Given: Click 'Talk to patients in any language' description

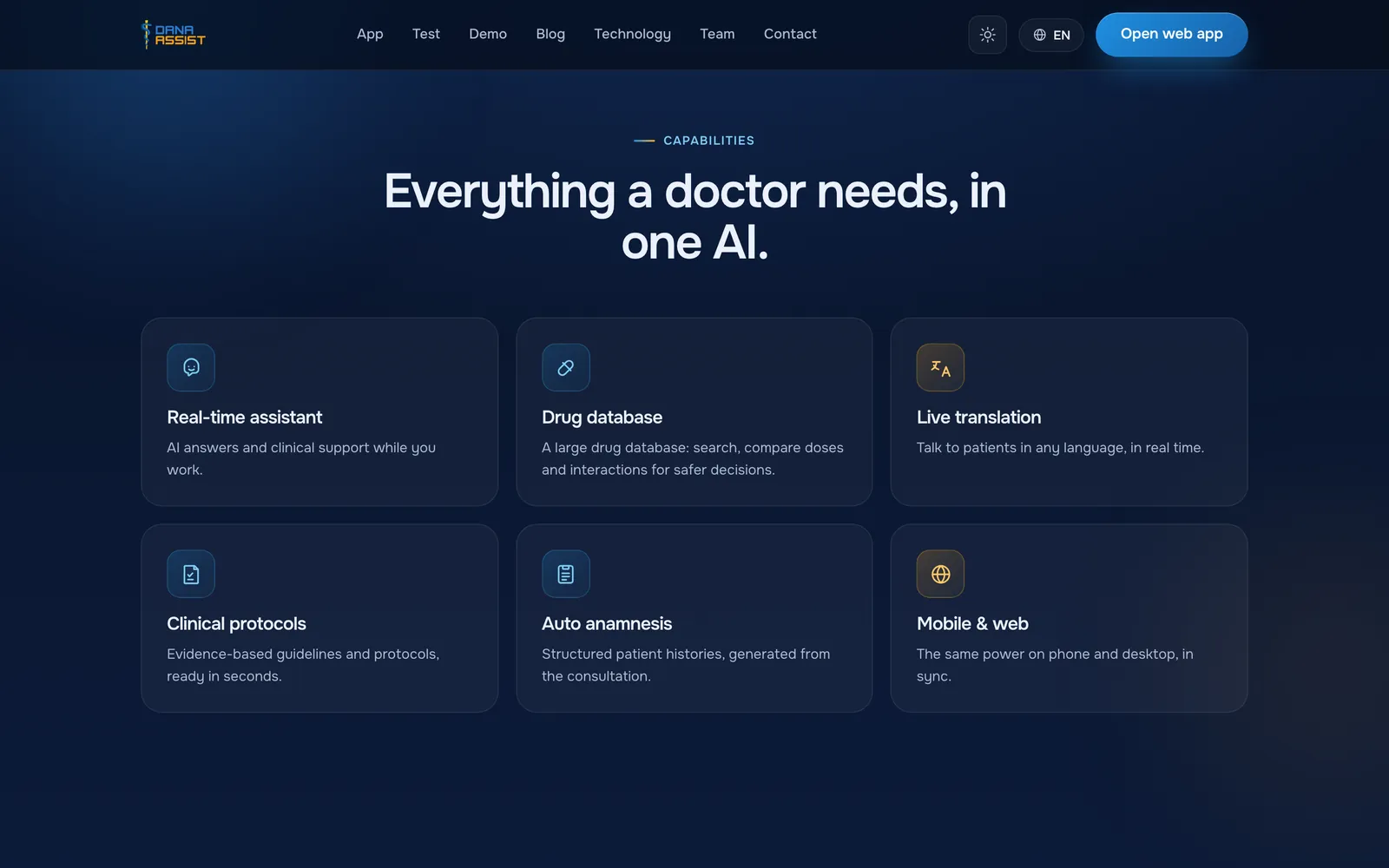Looking at the screenshot, I should 1060,448.
